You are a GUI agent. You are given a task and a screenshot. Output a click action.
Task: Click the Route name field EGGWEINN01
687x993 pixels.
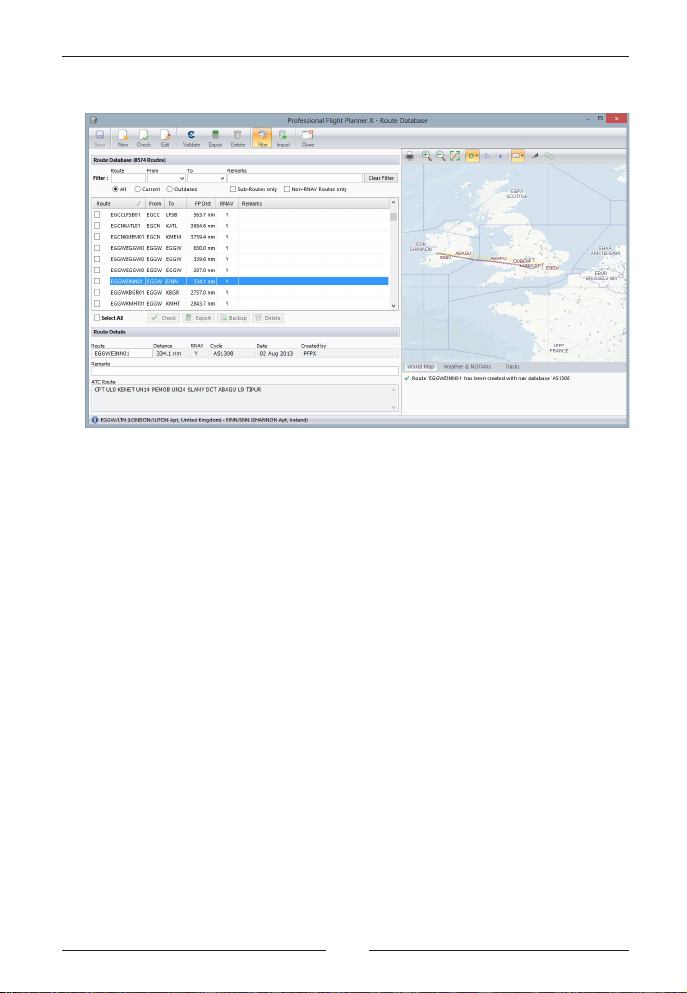coord(122,353)
